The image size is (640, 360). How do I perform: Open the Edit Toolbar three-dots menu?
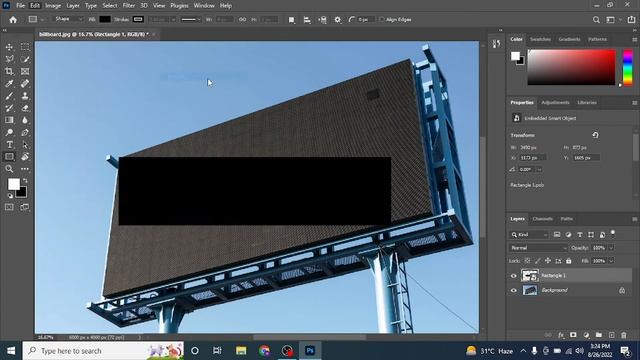(25, 169)
